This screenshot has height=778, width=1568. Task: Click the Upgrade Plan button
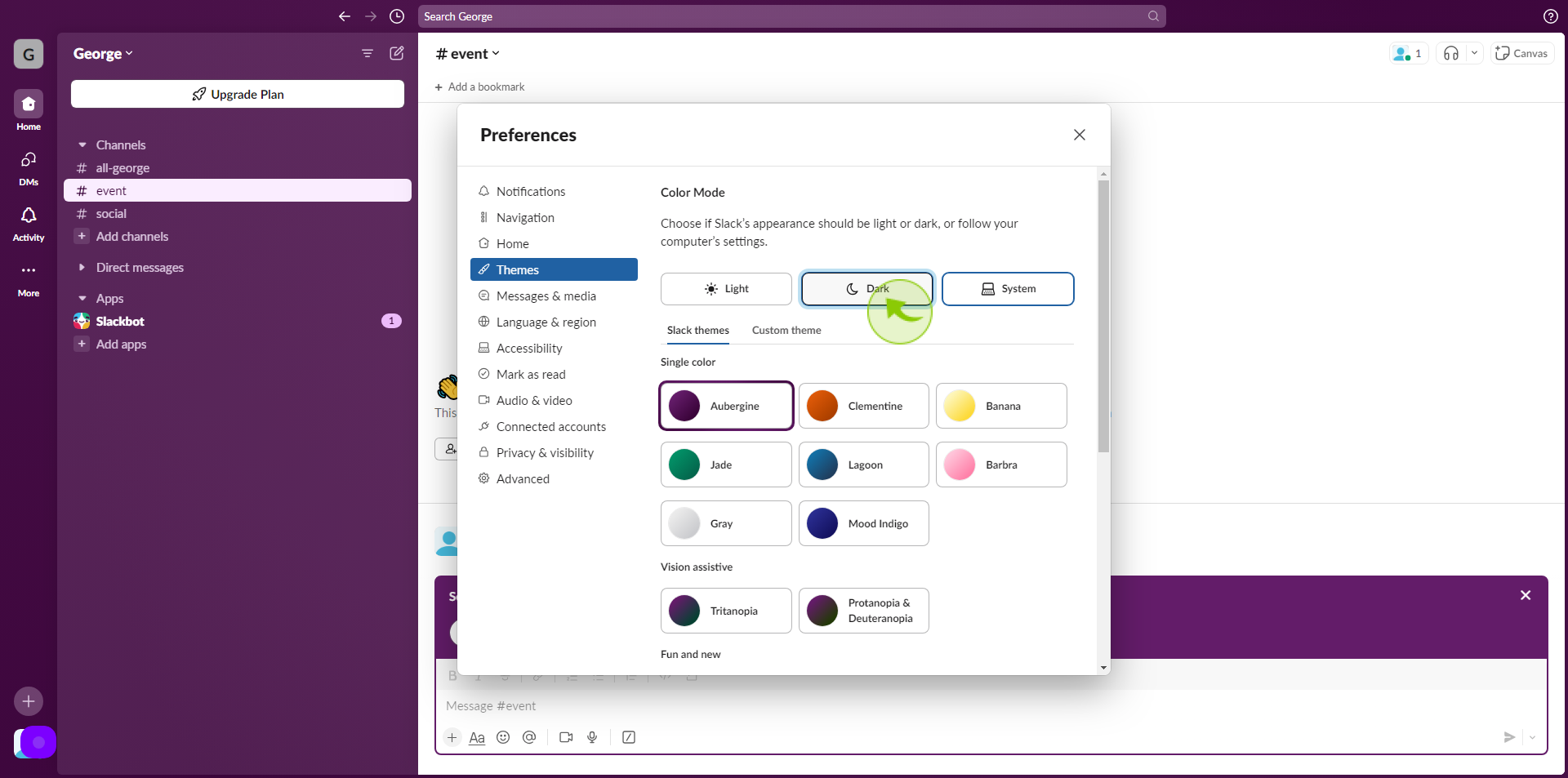click(x=238, y=94)
